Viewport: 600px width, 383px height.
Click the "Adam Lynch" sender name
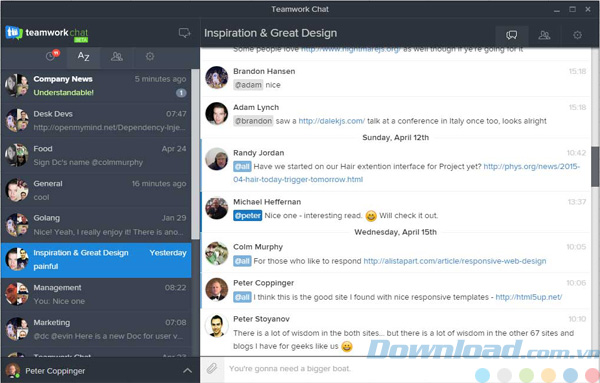pyautogui.click(x=256, y=108)
